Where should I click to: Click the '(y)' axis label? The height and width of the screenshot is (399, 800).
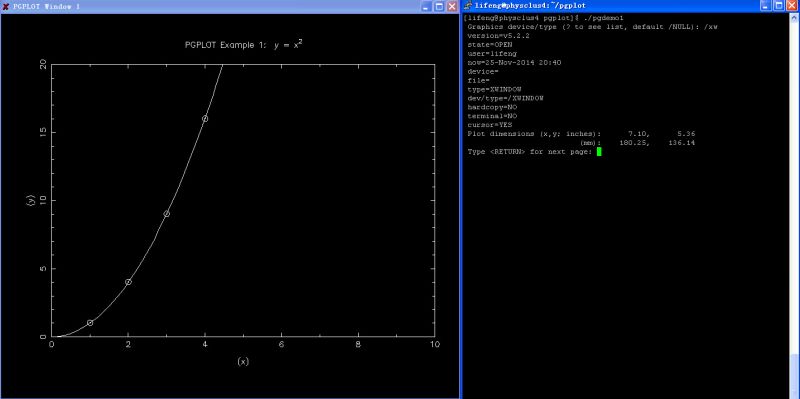coord(31,201)
